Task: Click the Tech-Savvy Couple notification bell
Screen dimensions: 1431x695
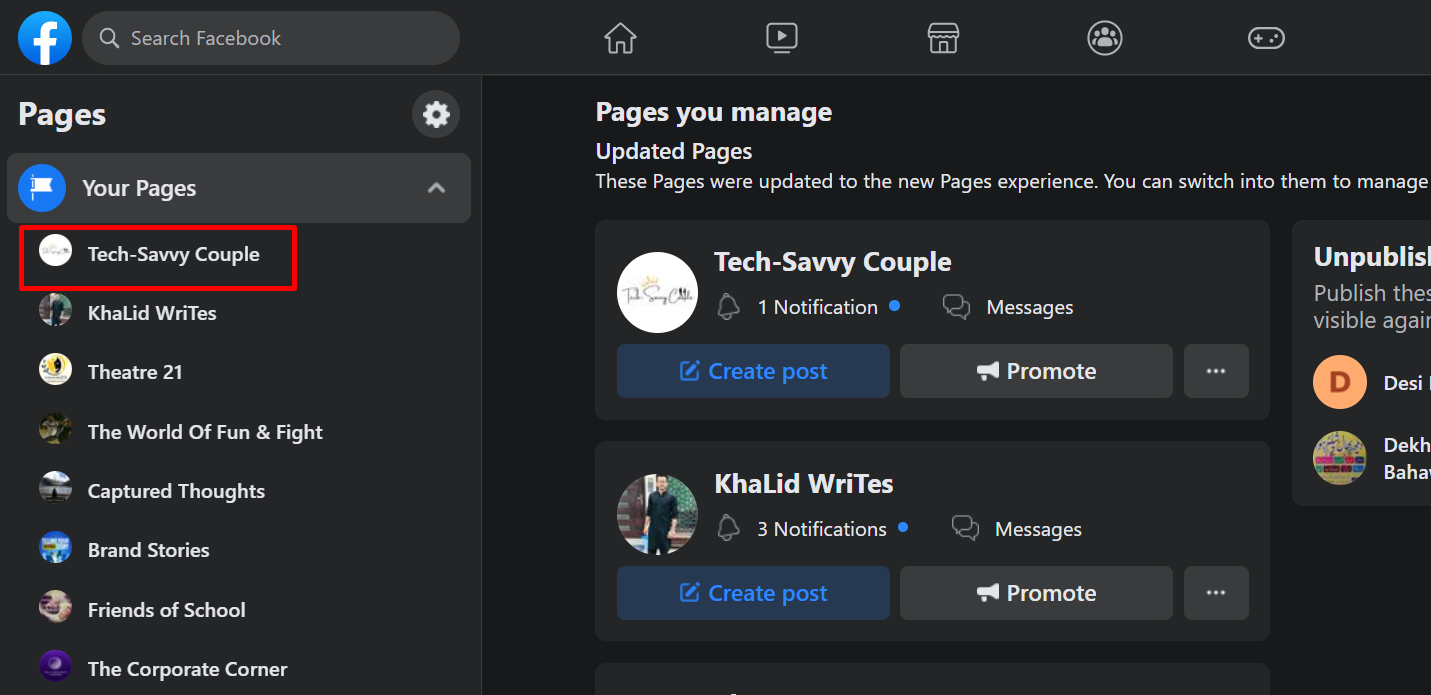Action: tap(729, 307)
